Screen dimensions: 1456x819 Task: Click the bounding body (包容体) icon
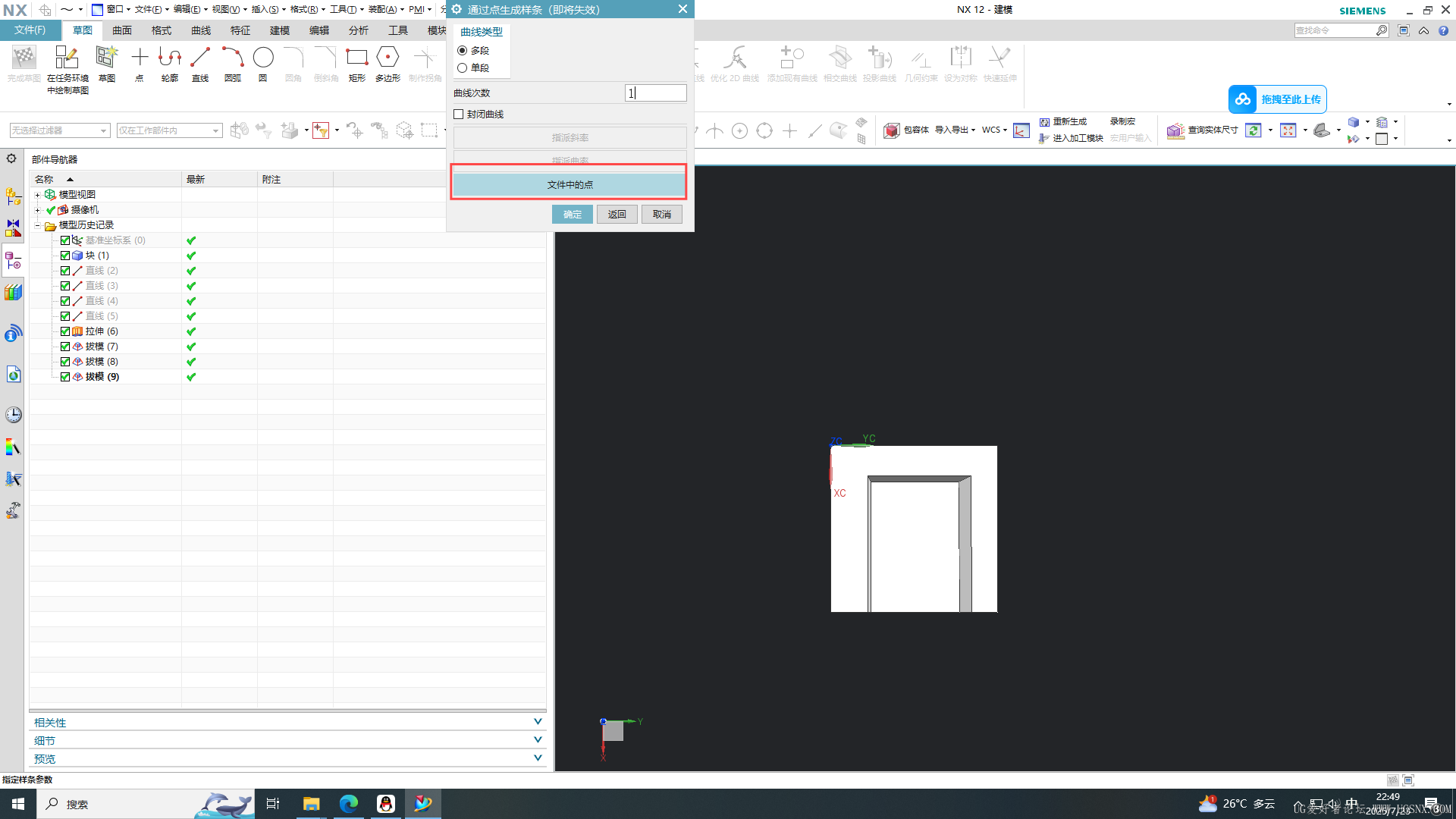tap(892, 130)
